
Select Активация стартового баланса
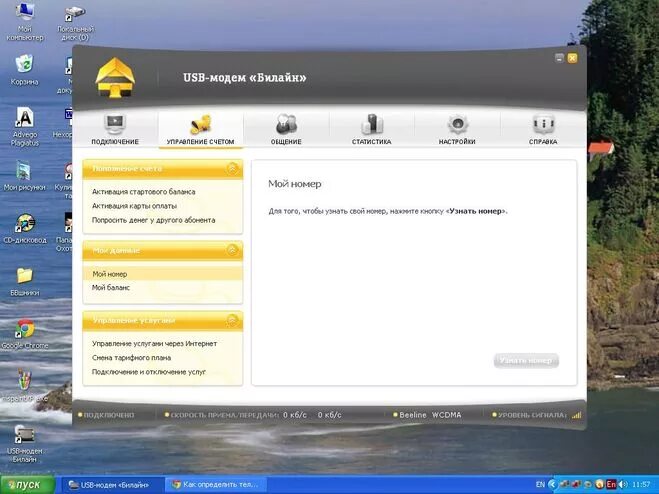tap(143, 192)
